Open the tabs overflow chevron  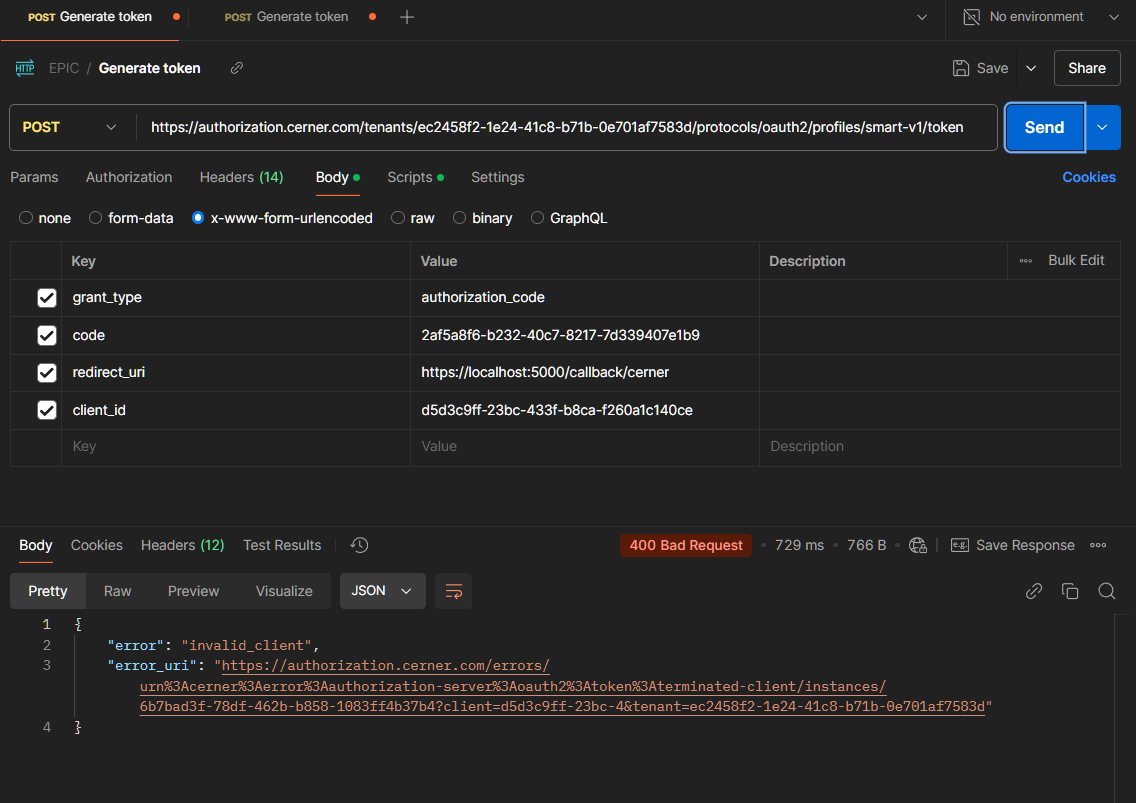[922, 17]
